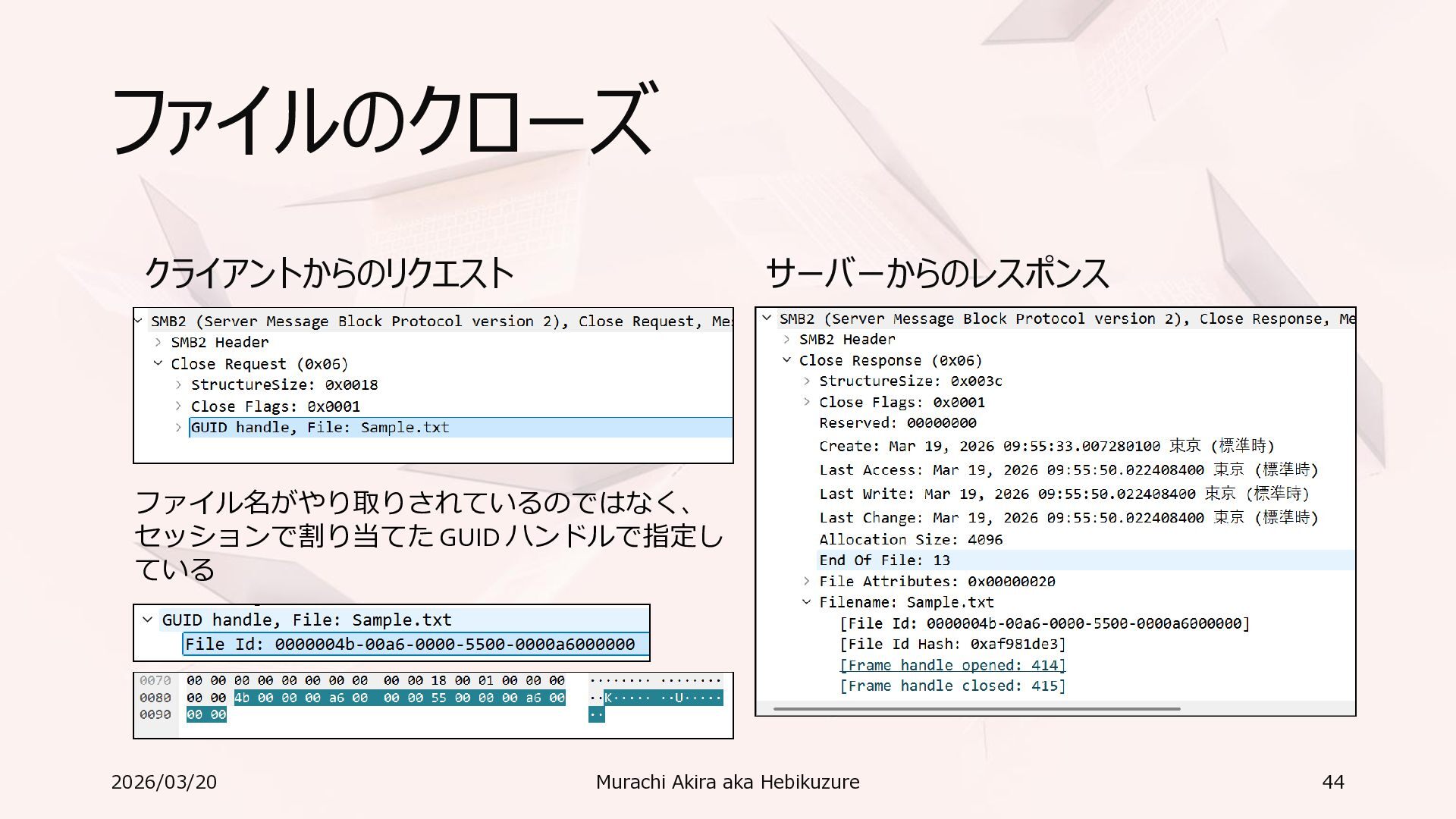Select the Allocation Size: 4096 row
The width and height of the screenshot is (1456, 819).
[910, 540]
